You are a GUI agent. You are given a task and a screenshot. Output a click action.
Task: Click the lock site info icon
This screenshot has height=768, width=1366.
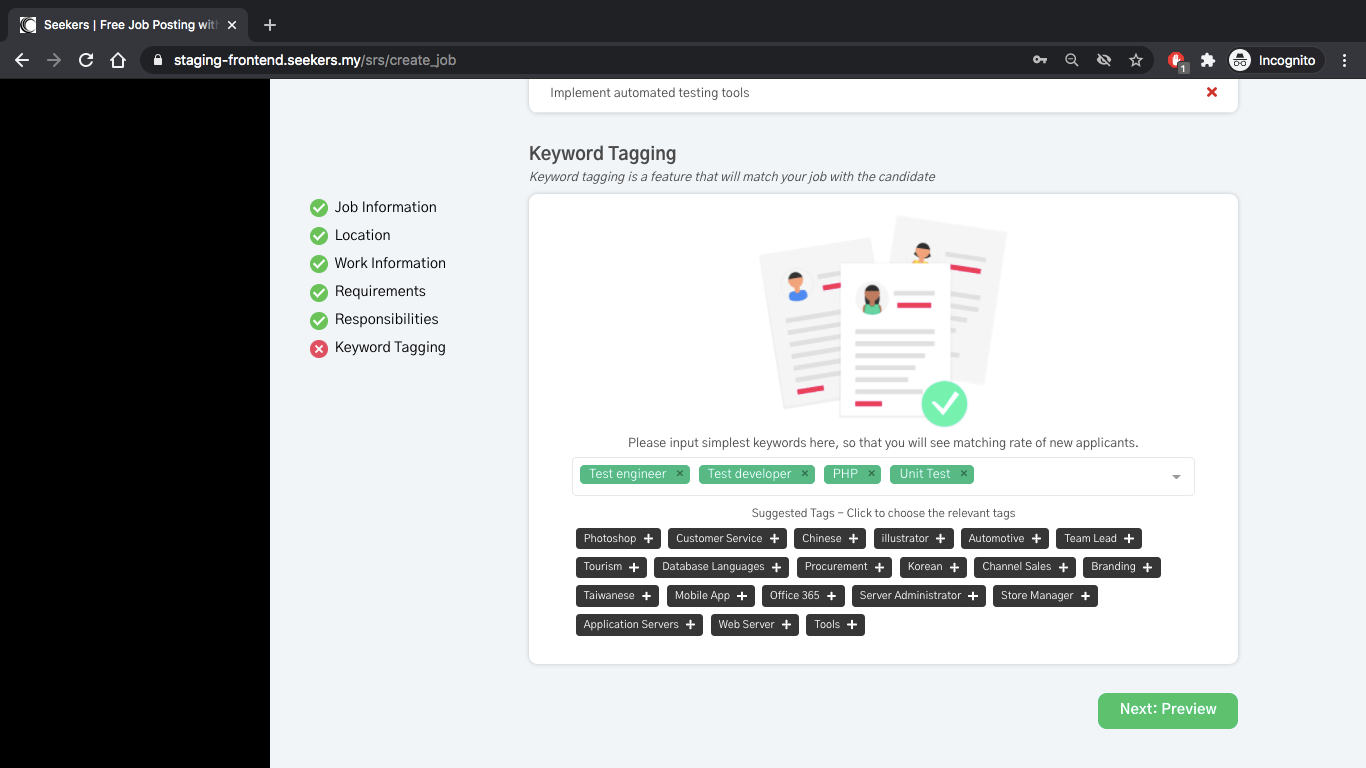(157, 60)
